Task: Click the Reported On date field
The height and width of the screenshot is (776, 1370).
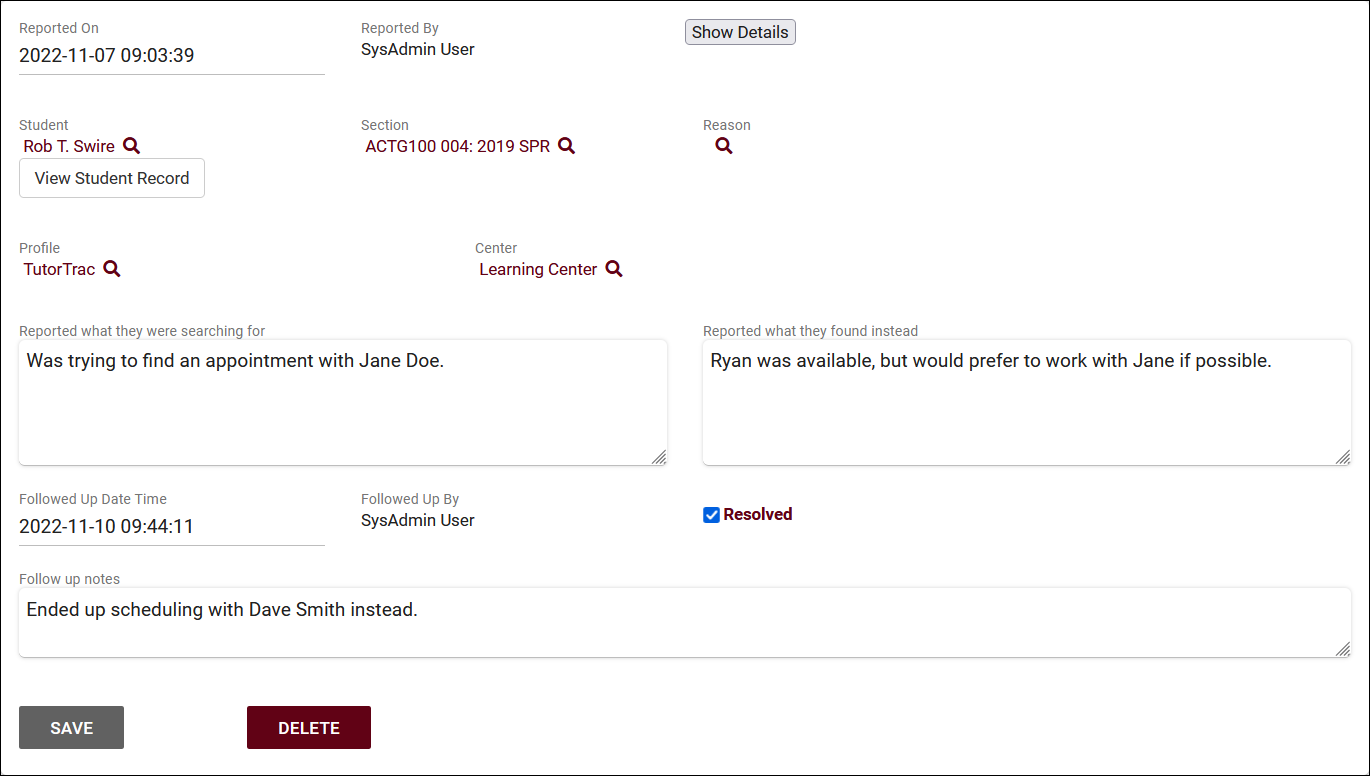Action: click(171, 56)
